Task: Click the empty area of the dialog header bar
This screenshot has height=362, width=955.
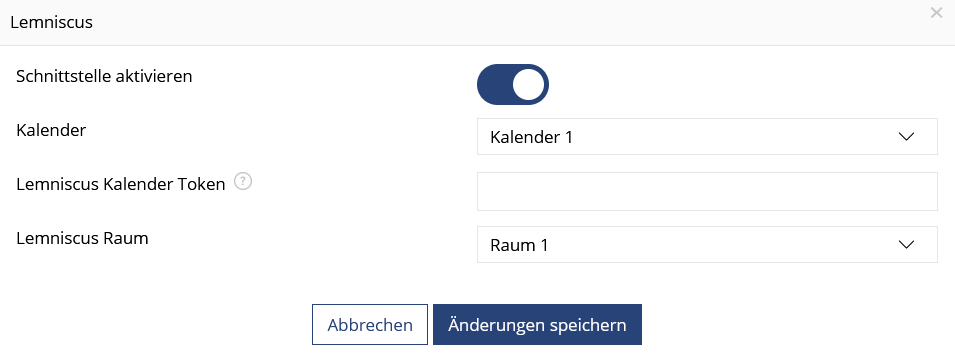Action: point(487,23)
